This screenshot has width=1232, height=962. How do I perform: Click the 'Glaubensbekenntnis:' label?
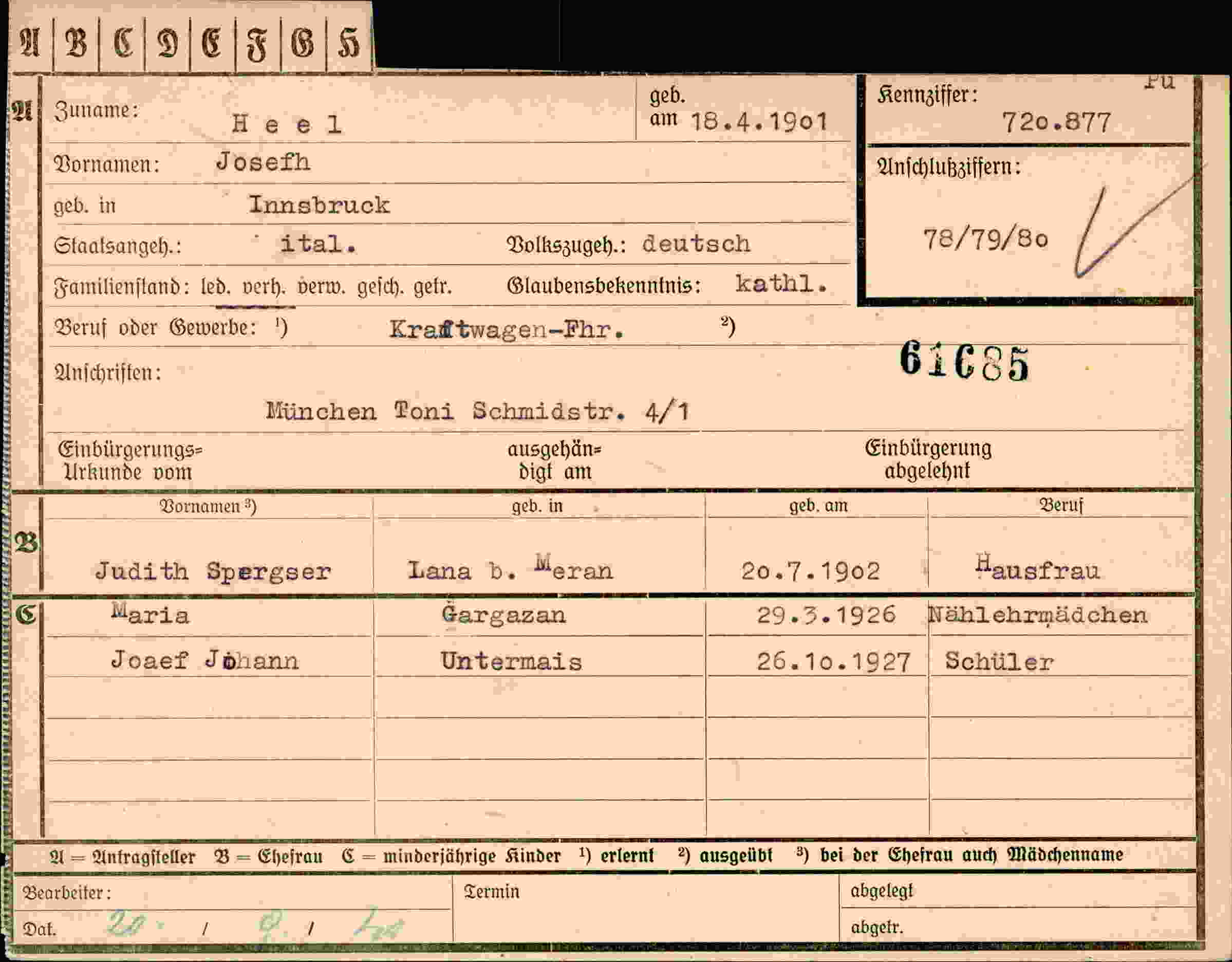click(x=604, y=286)
